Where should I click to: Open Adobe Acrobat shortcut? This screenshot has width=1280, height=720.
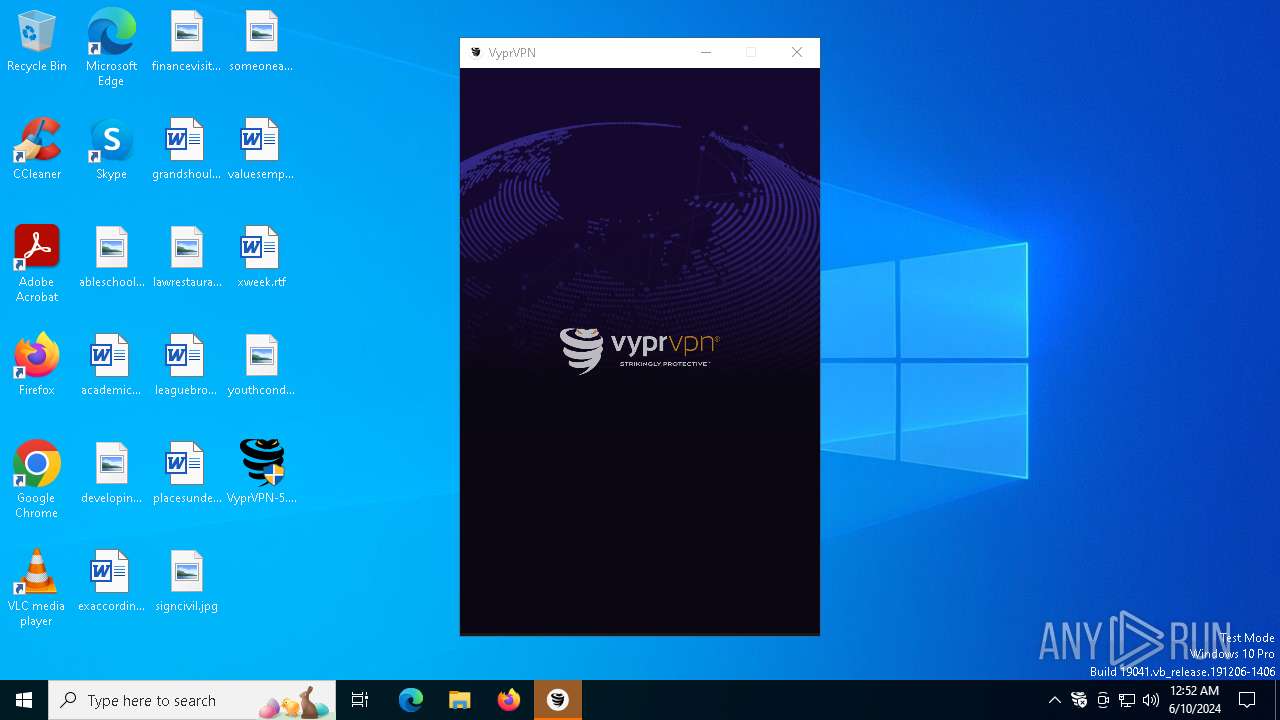[37, 264]
